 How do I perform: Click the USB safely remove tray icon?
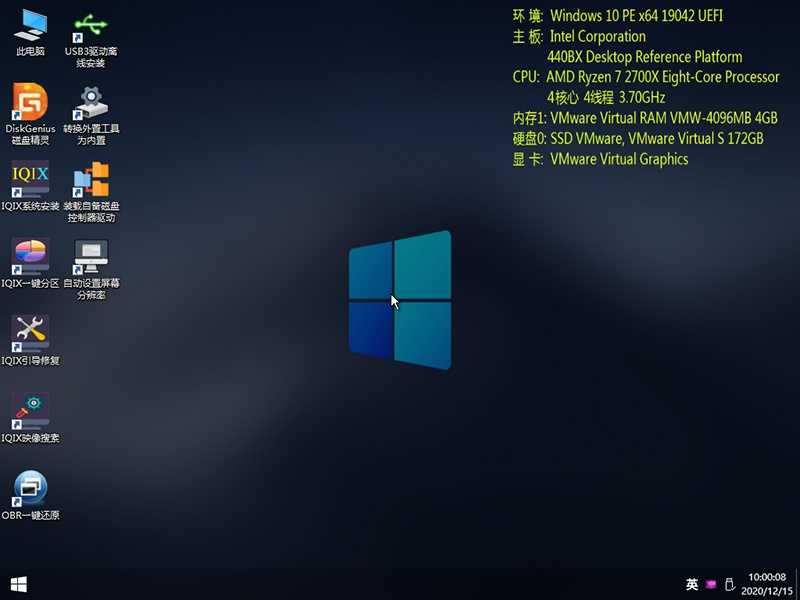click(730, 584)
